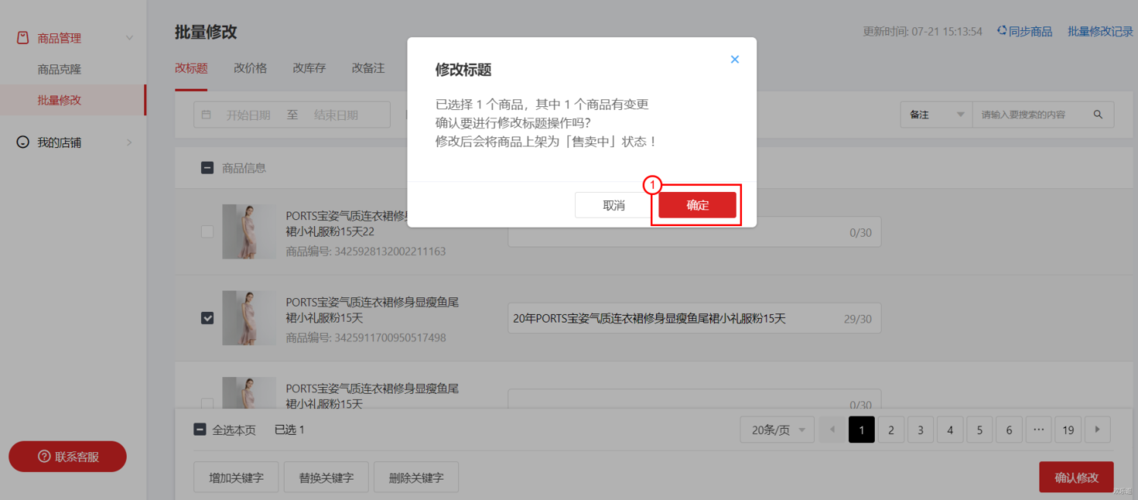Go to page 1
The image size is (1138, 500).
[x=861, y=430]
